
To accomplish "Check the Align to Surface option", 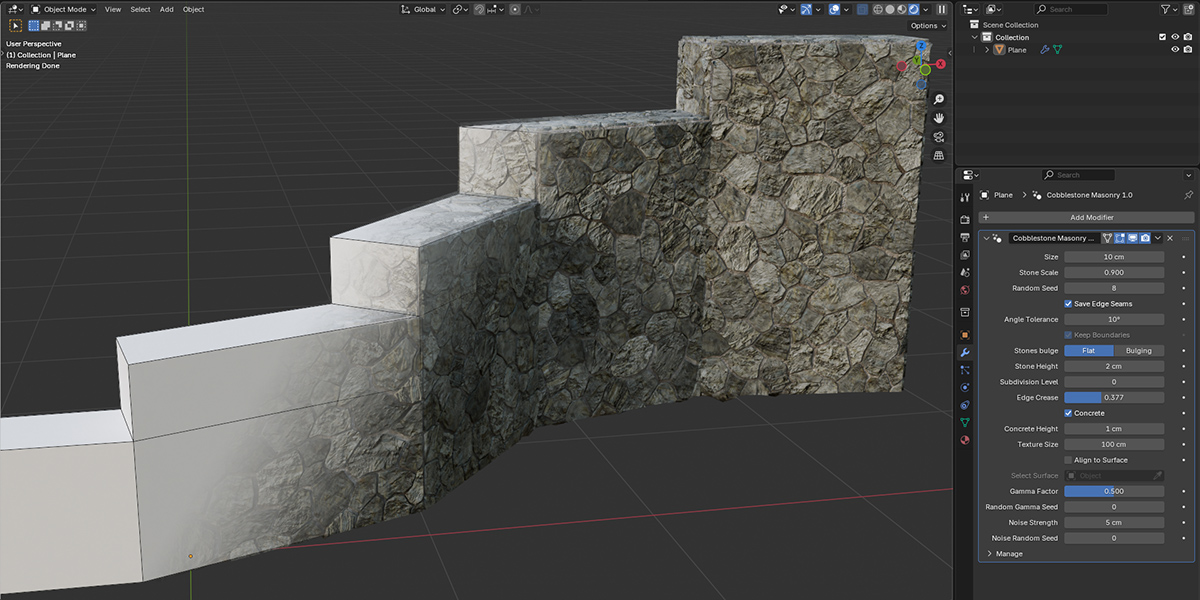I will [x=1068, y=460].
